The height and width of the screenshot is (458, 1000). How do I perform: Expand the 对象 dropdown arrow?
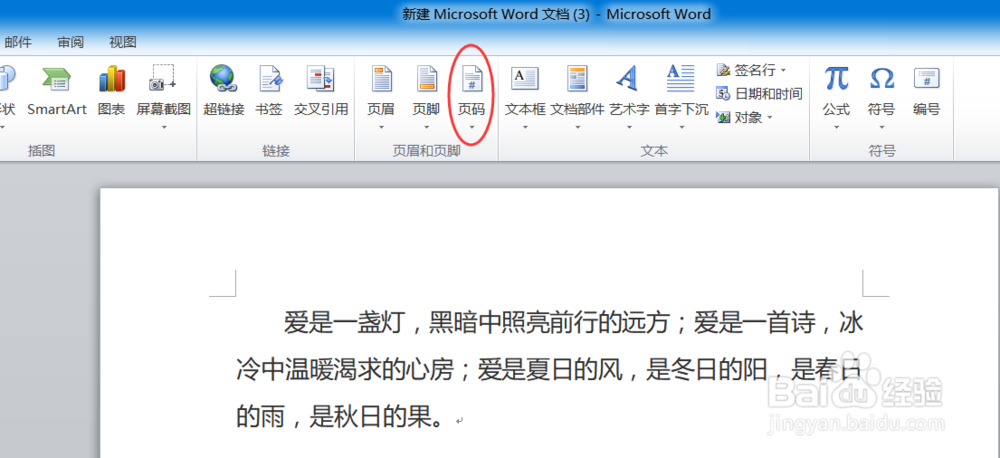(770, 117)
